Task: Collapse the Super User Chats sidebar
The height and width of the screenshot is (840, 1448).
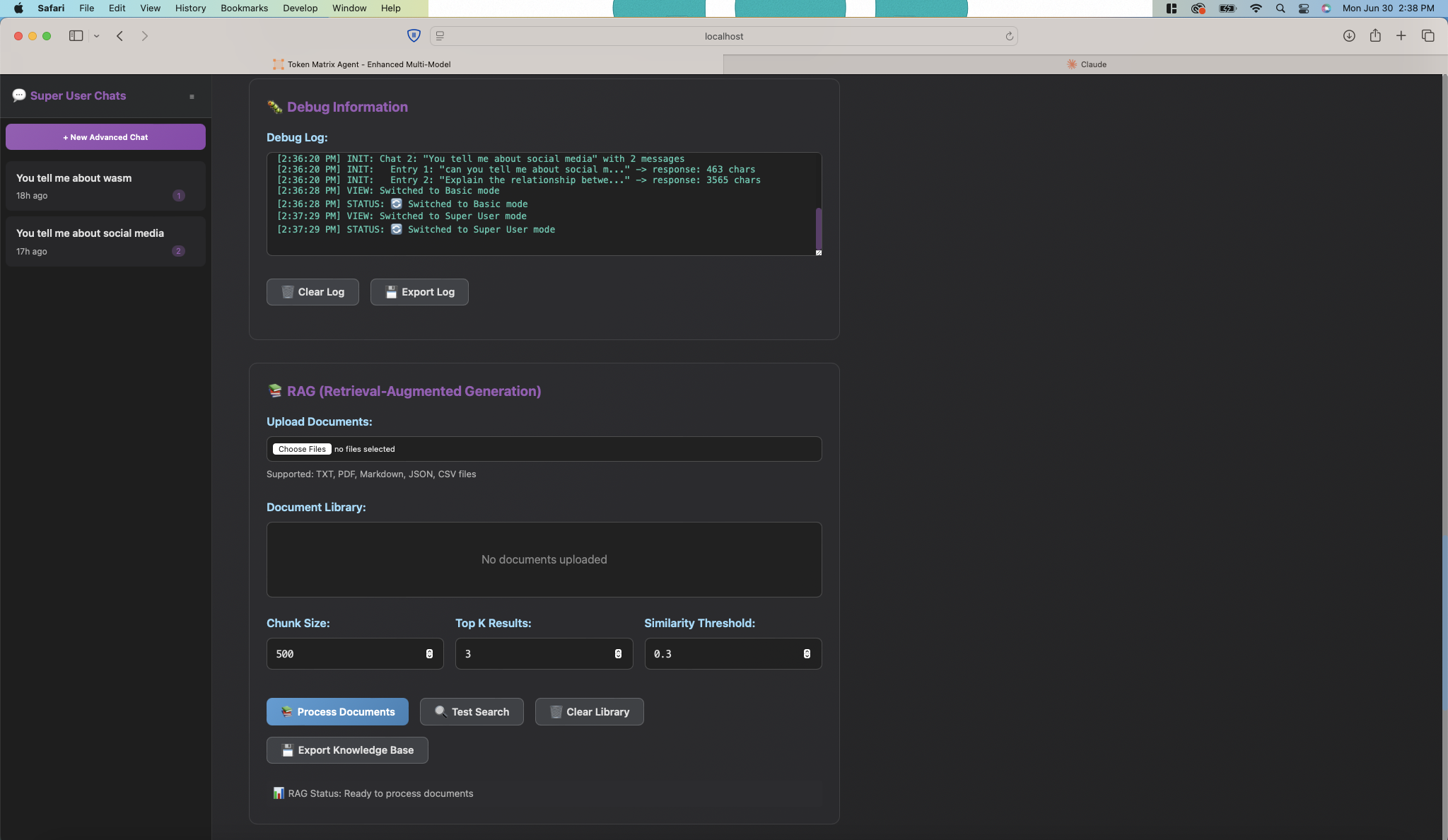Action: tap(192, 96)
